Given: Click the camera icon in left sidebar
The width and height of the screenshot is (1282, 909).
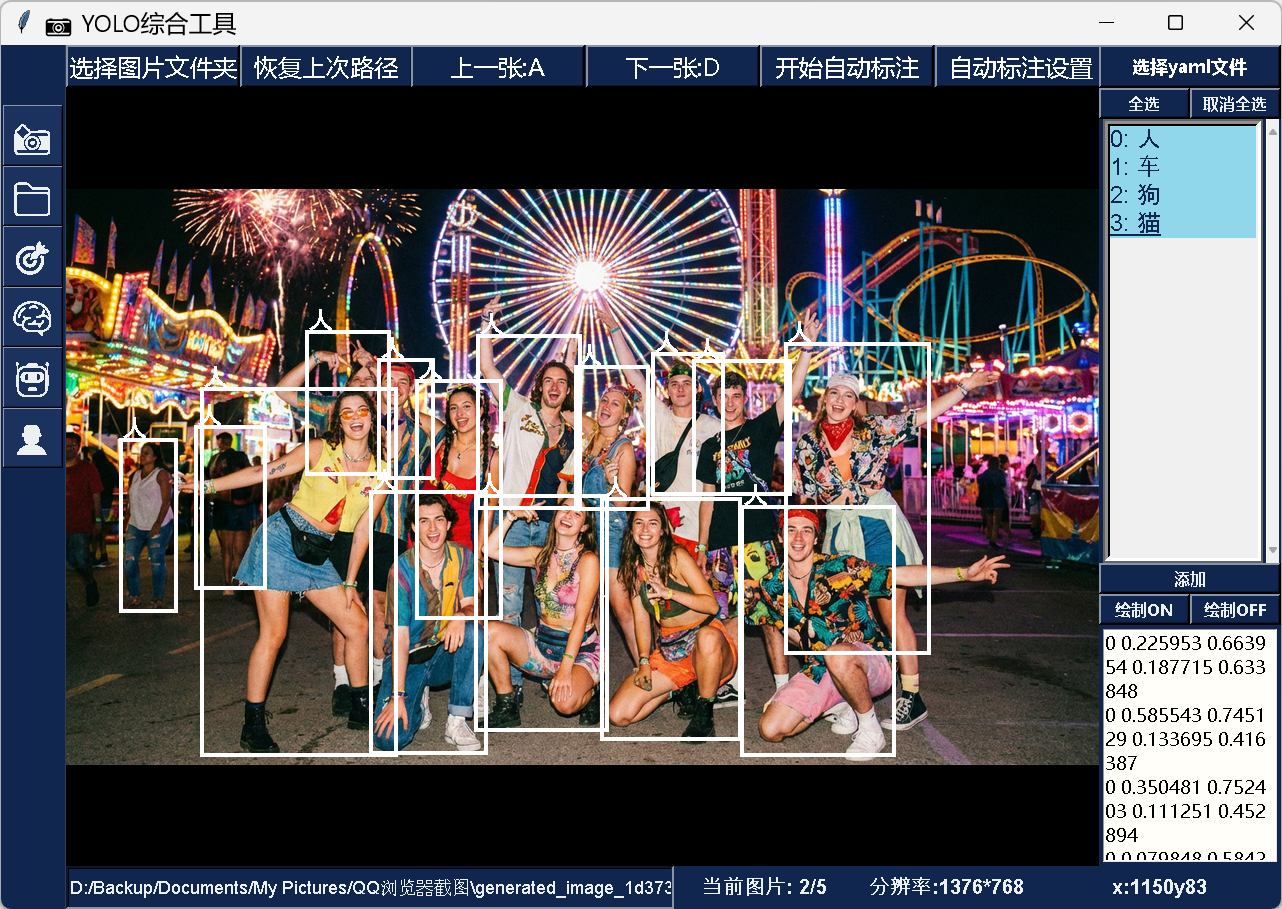Looking at the screenshot, I should [33, 138].
